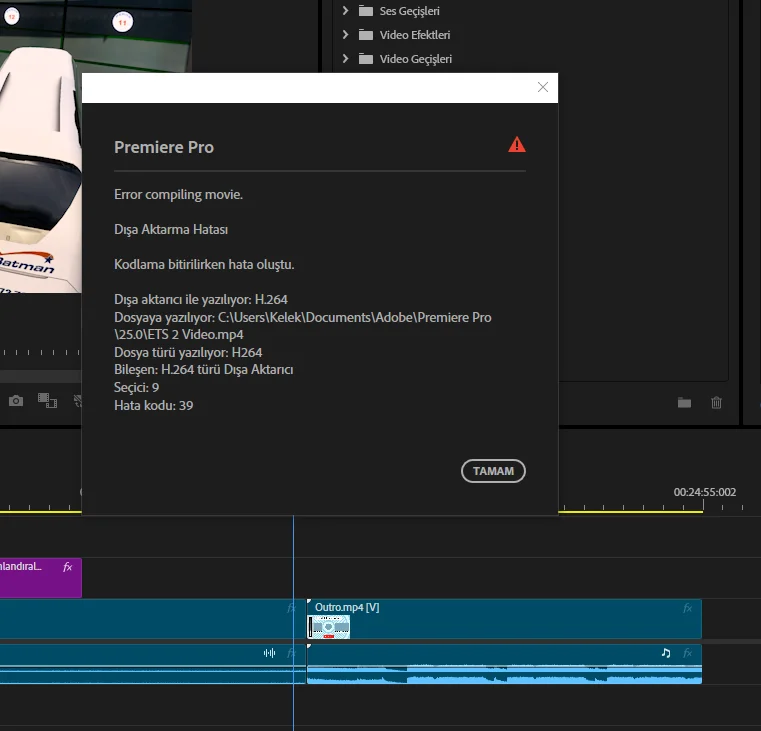This screenshot has height=731, width=761.
Task: Select the Video Geçişleri tree item
Action: pyautogui.click(x=415, y=59)
